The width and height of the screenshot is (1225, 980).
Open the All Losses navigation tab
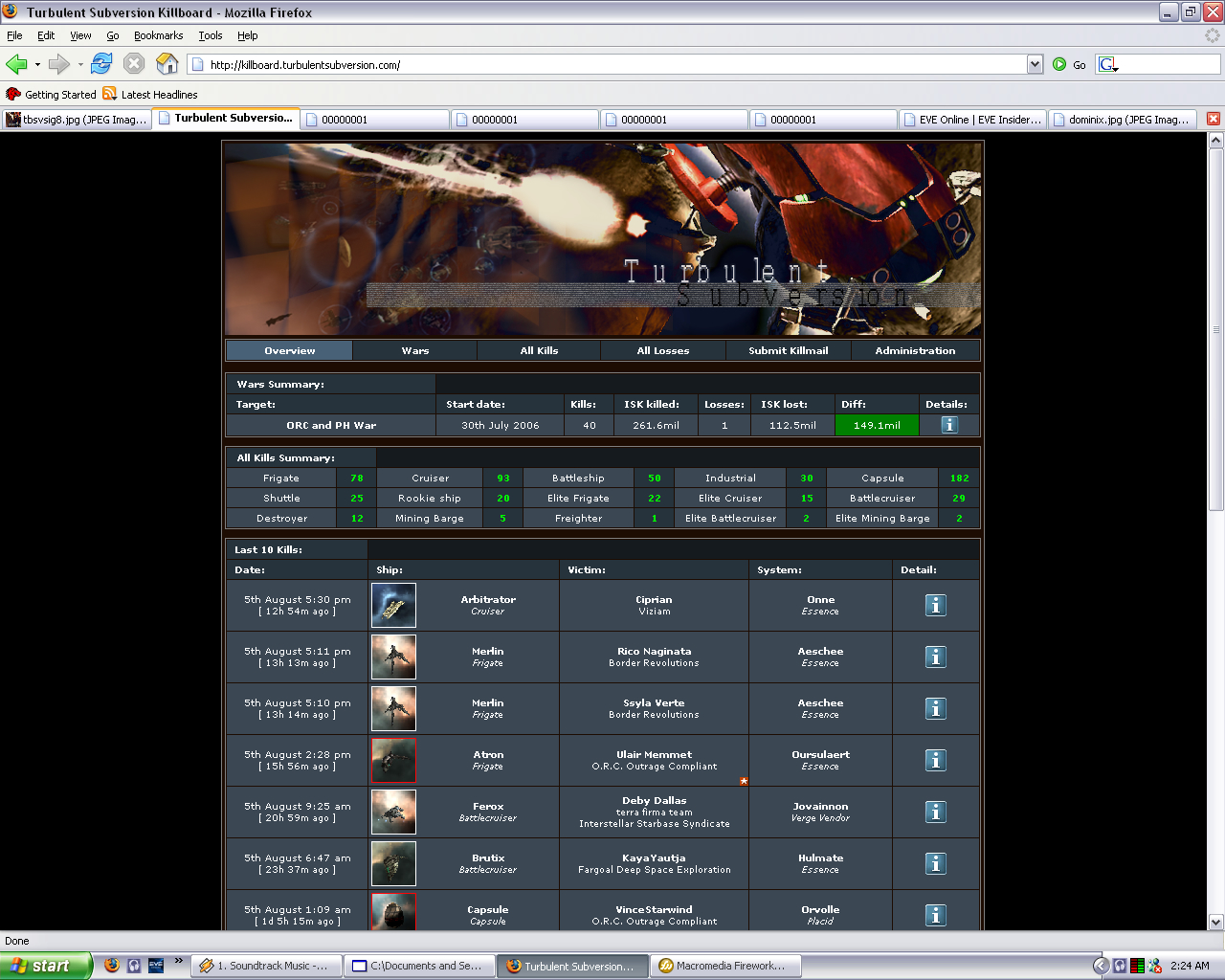663,350
